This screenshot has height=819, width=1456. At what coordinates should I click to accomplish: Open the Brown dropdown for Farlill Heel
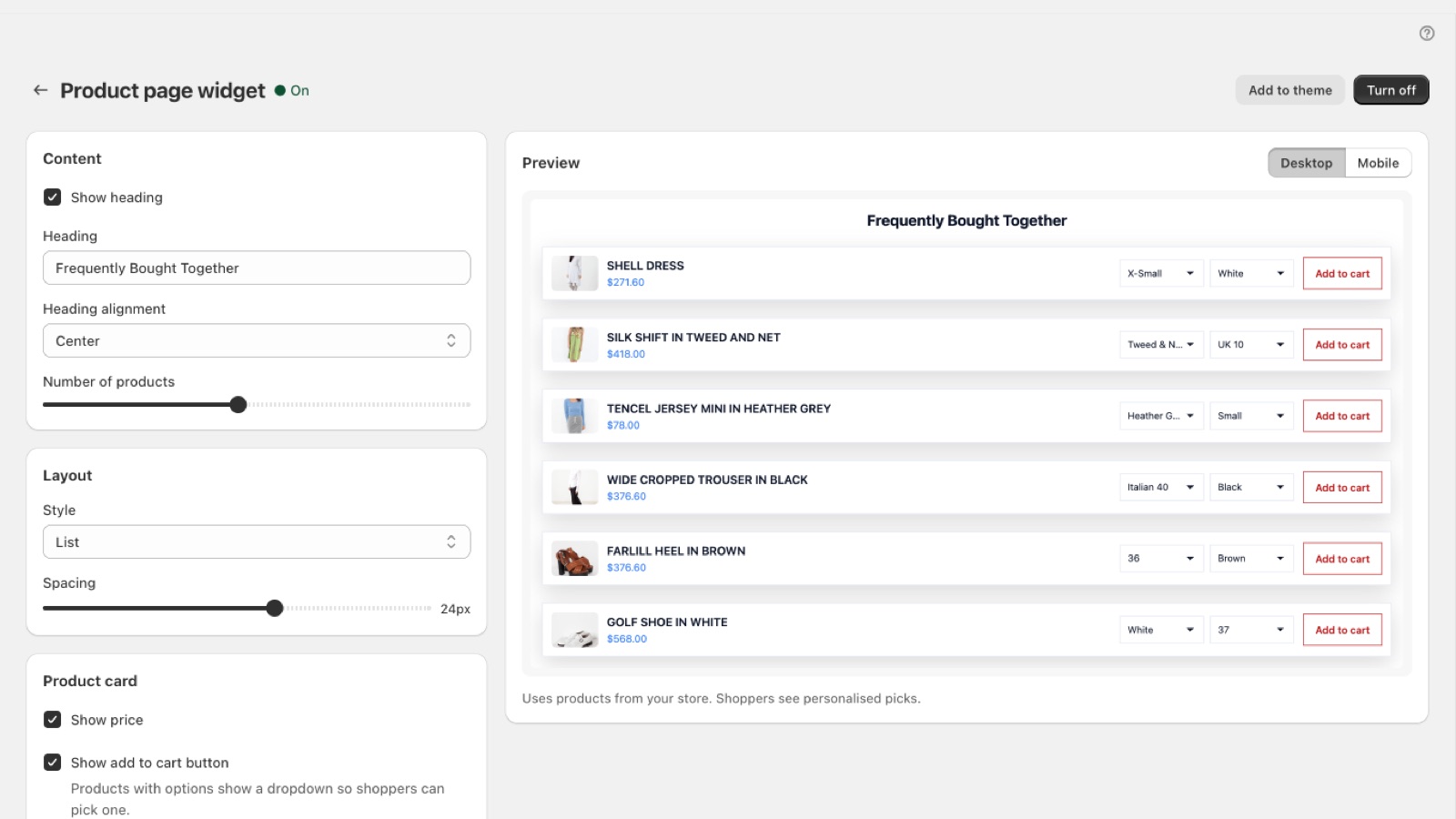pos(1251,559)
